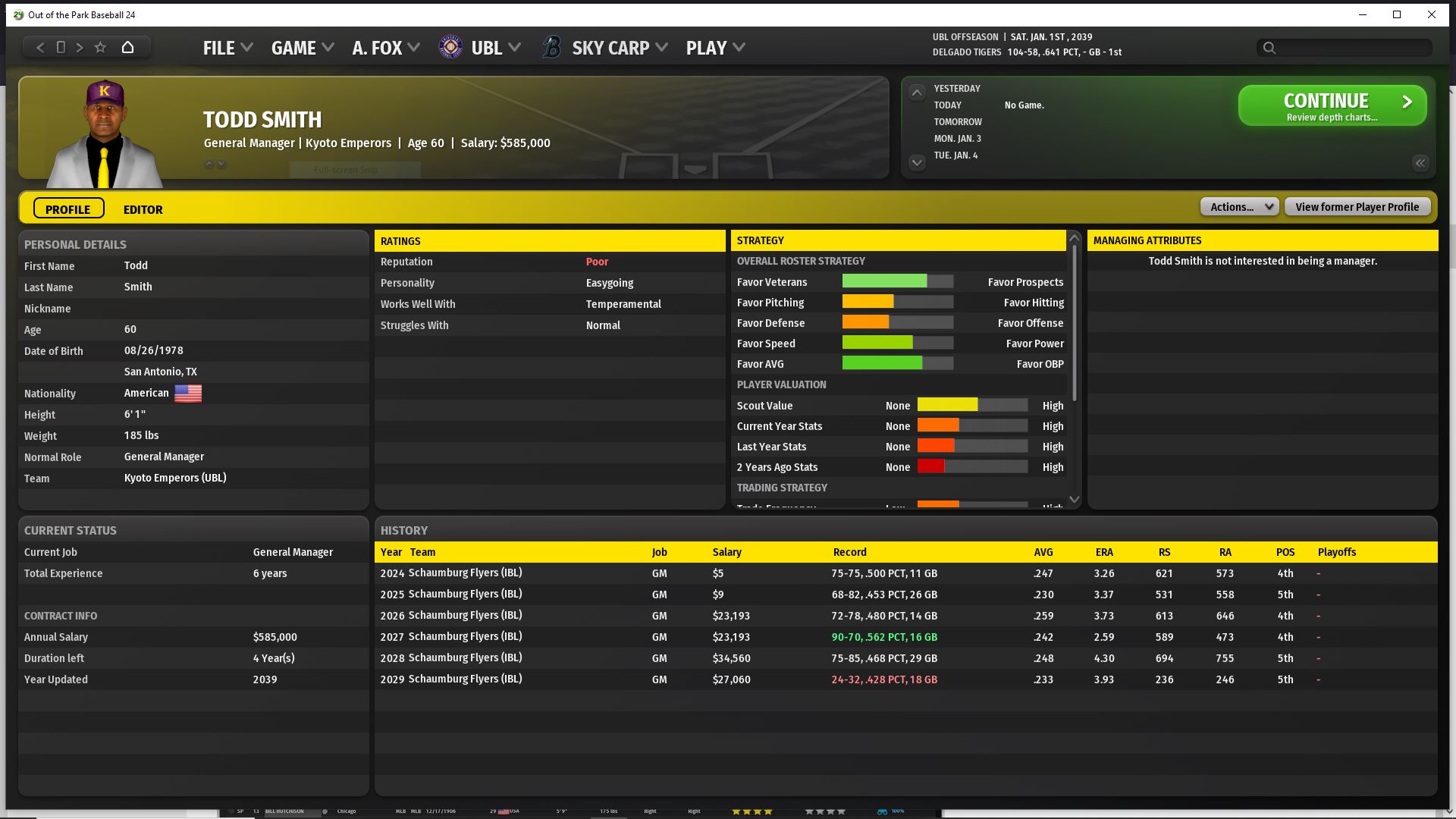Click the search magnifier icon
This screenshot has width=1456, height=819.
click(x=1269, y=48)
